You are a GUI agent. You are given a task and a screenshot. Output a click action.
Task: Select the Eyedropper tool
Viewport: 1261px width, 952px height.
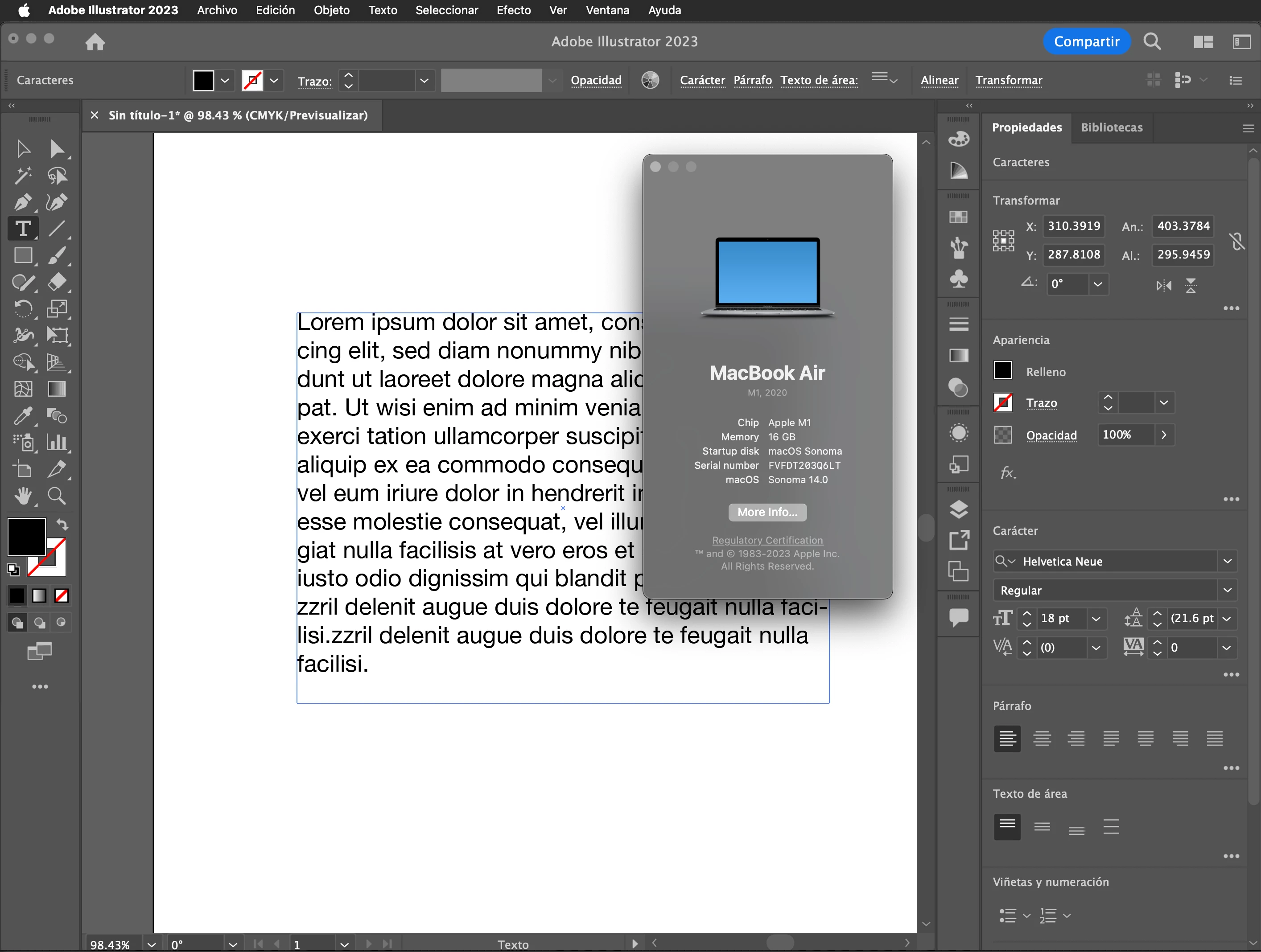(23, 416)
